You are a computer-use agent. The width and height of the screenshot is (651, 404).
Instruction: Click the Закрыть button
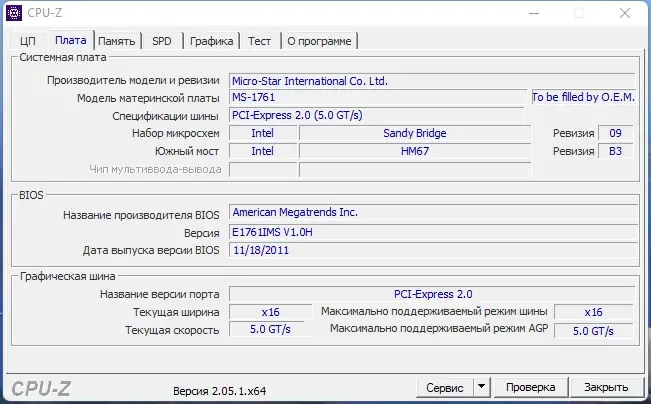(x=606, y=387)
